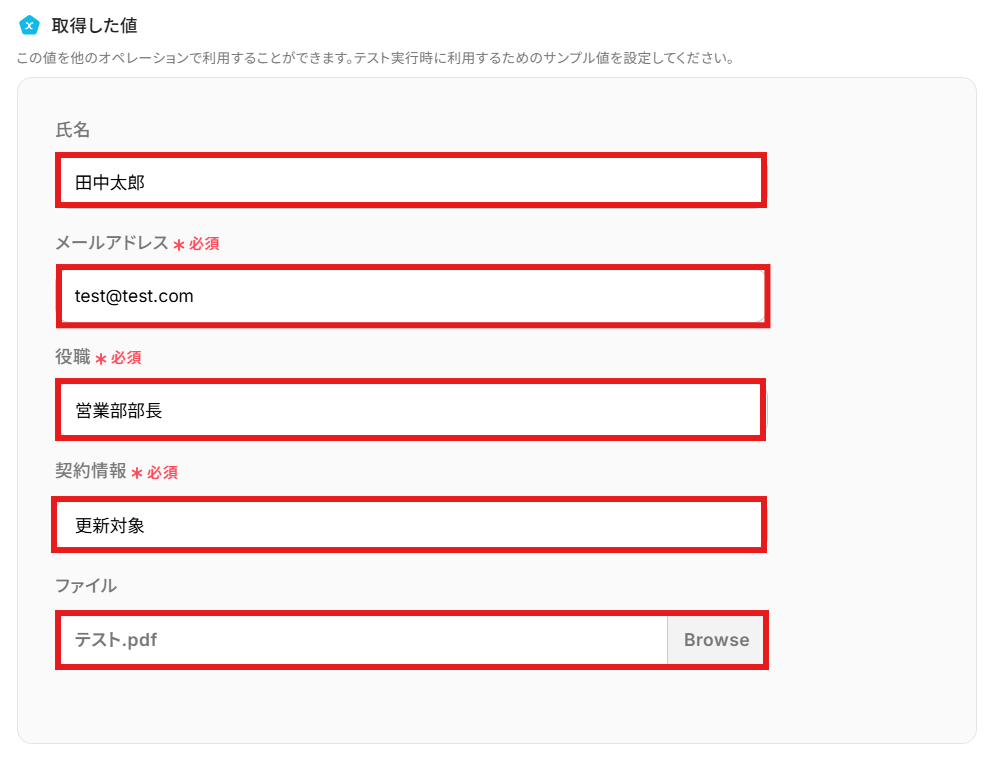Click the blue pentagon icon beside 取得した値
The width and height of the screenshot is (1003, 760).
click(x=28, y=25)
